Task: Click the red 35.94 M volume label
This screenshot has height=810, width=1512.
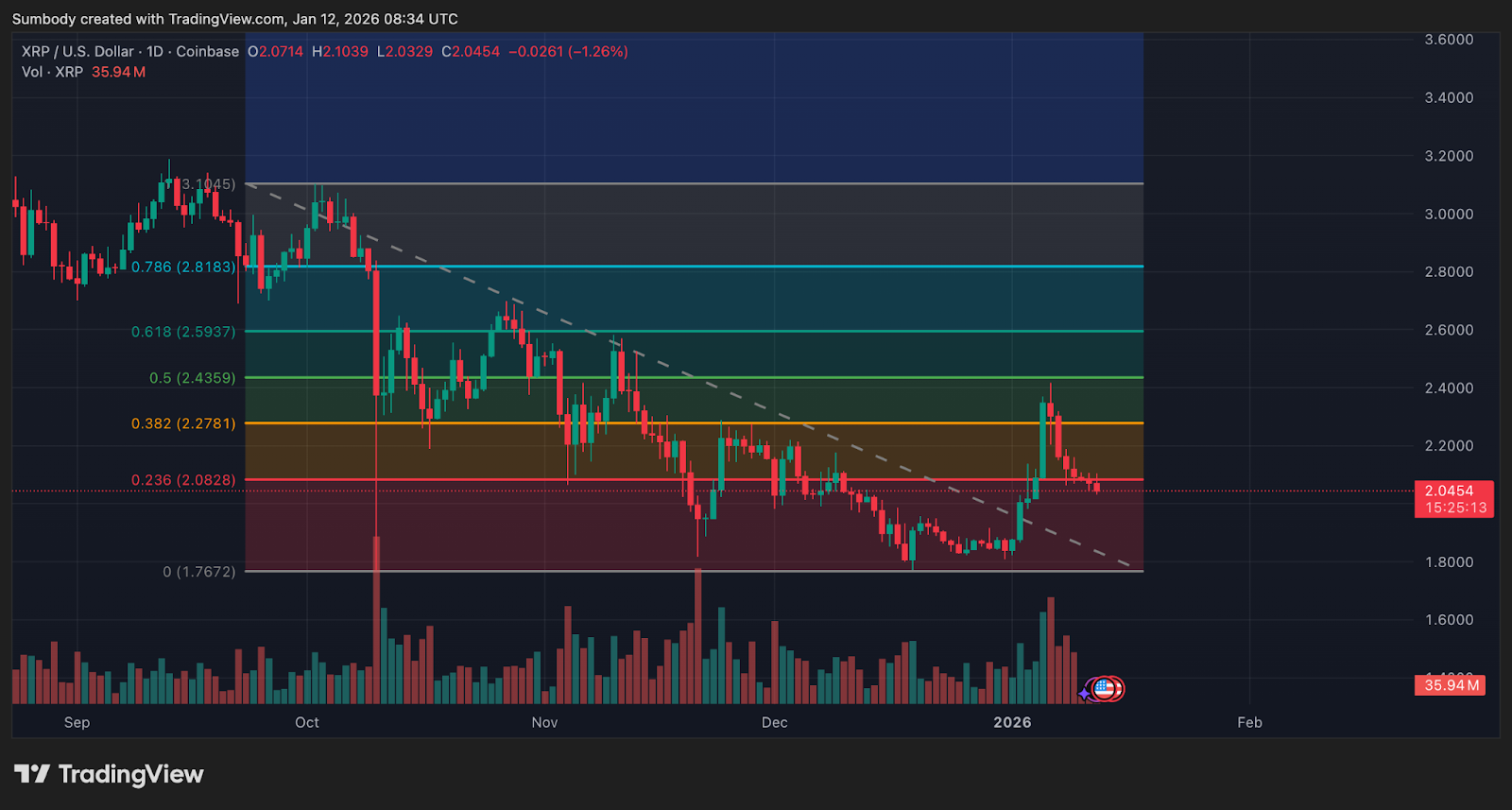Action: pos(1451,685)
